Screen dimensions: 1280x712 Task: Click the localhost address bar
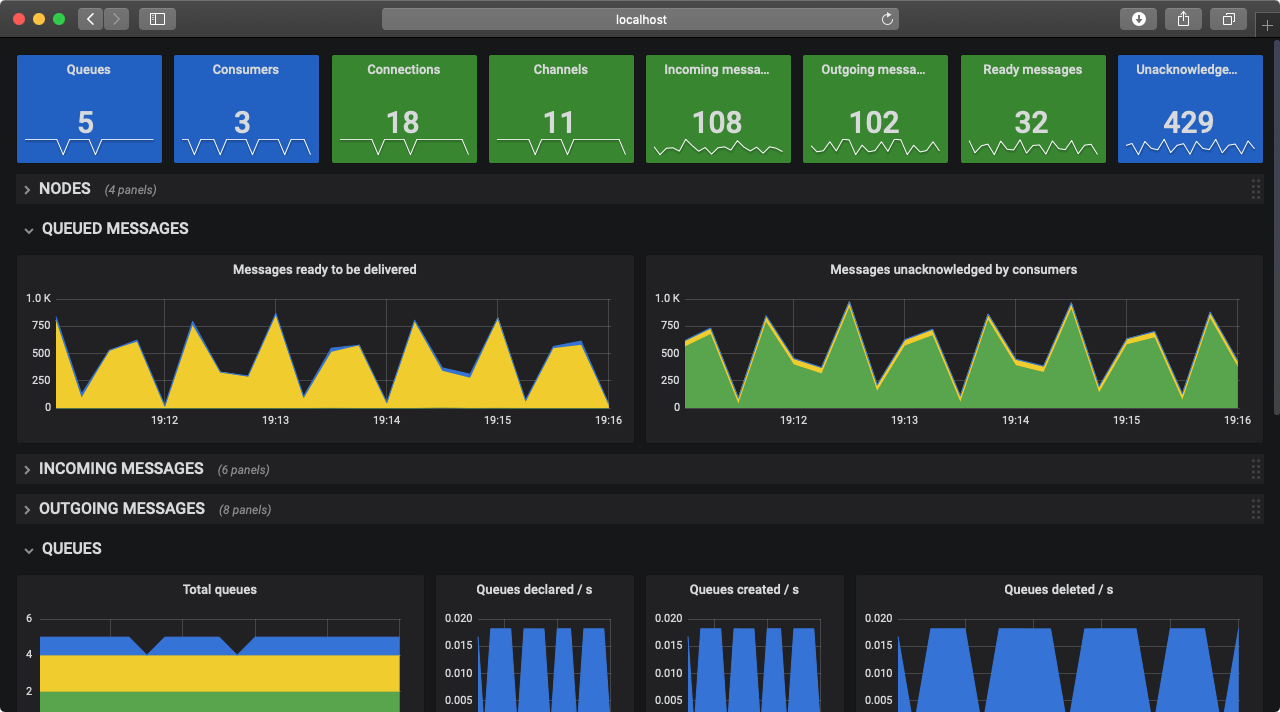(x=639, y=18)
